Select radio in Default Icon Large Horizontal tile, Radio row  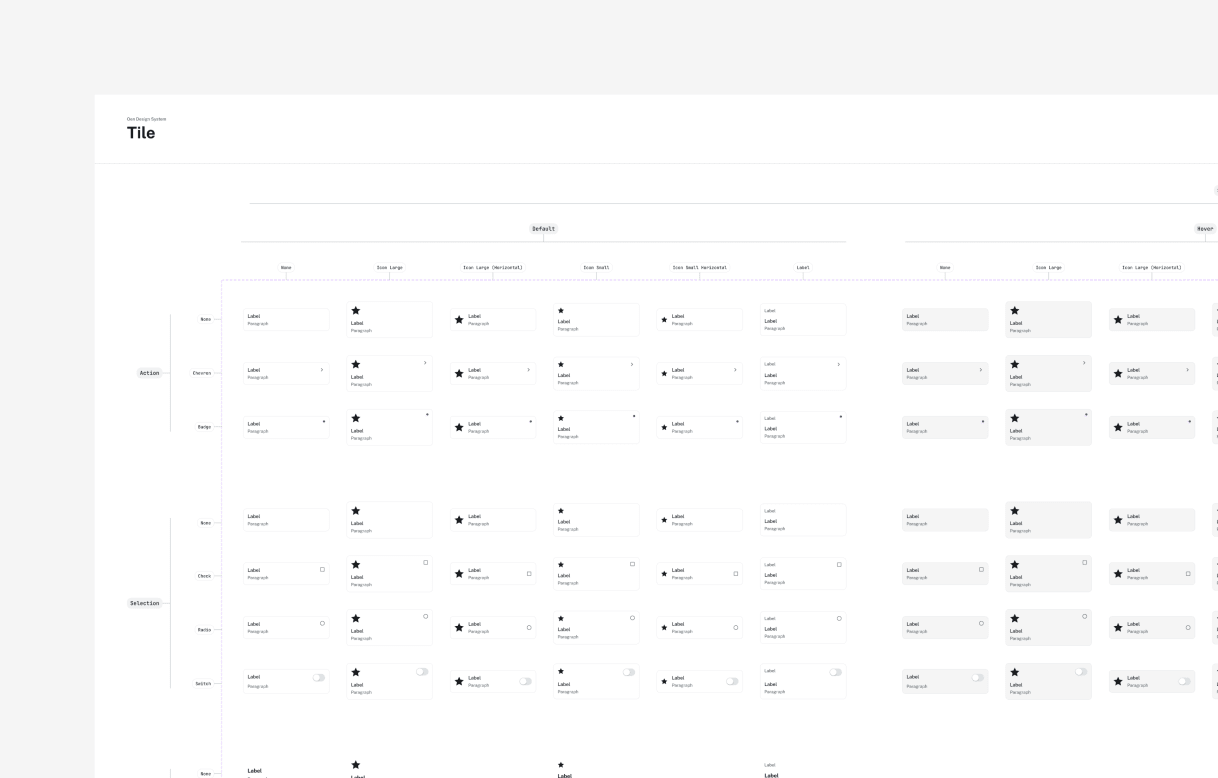(529, 628)
